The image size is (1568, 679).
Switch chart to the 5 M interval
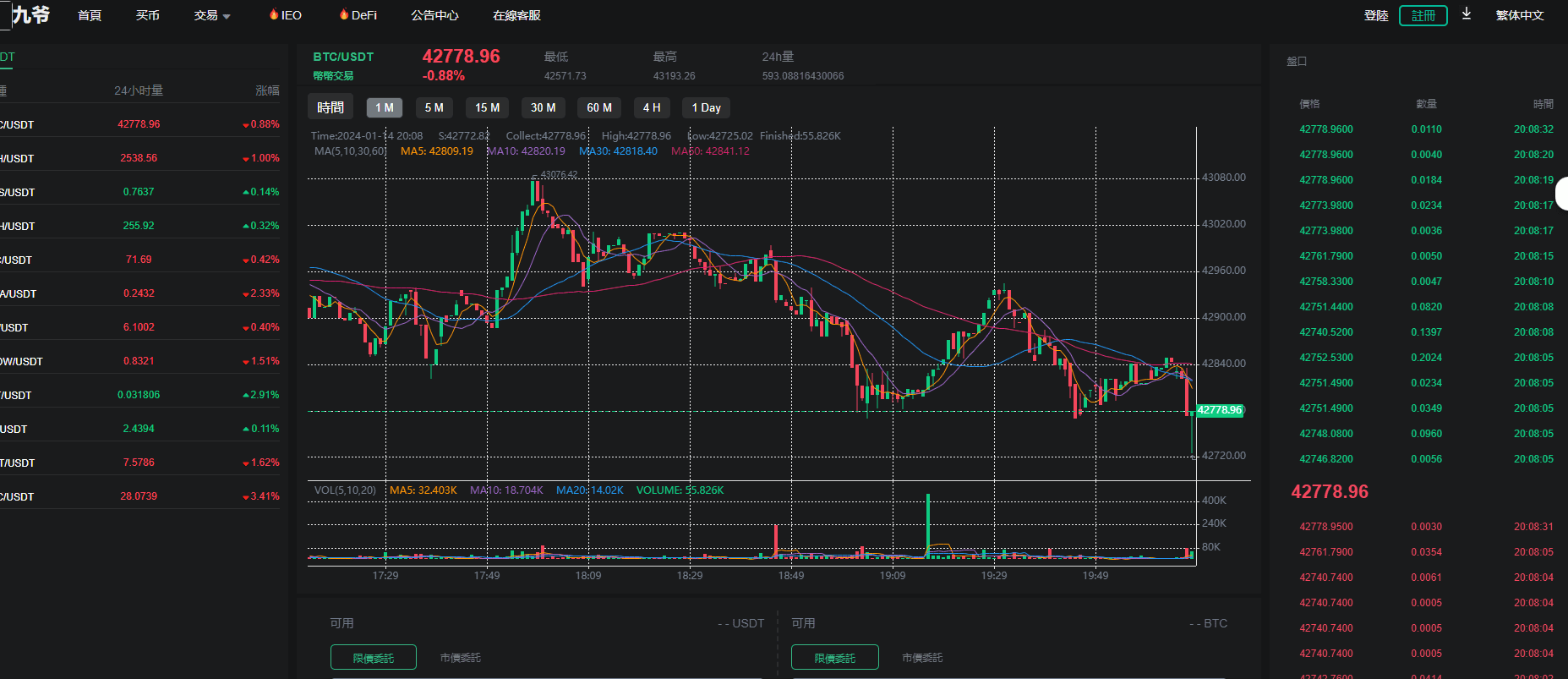click(434, 107)
